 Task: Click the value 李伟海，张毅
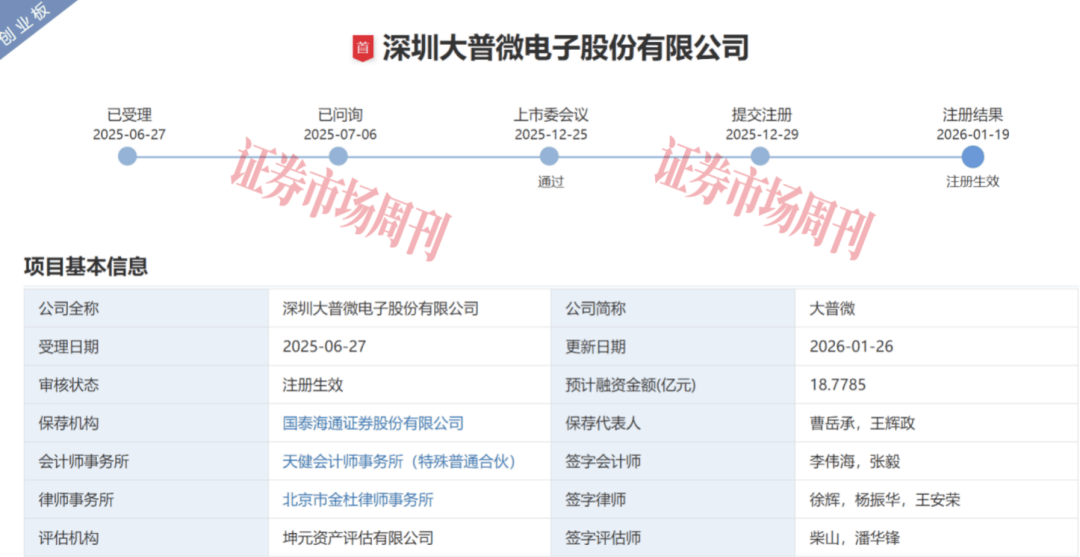(x=855, y=461)
